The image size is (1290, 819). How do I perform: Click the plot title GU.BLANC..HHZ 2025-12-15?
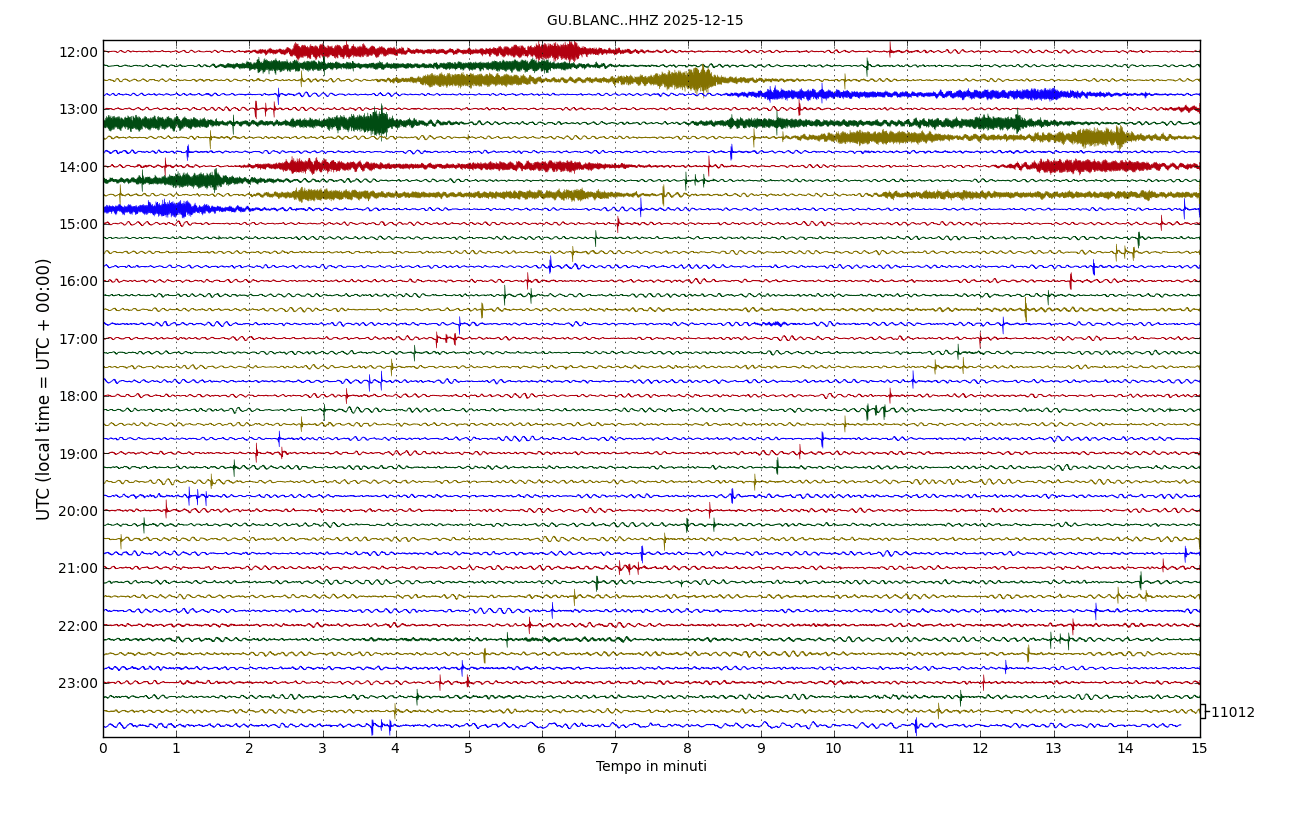tap(644, 21)
